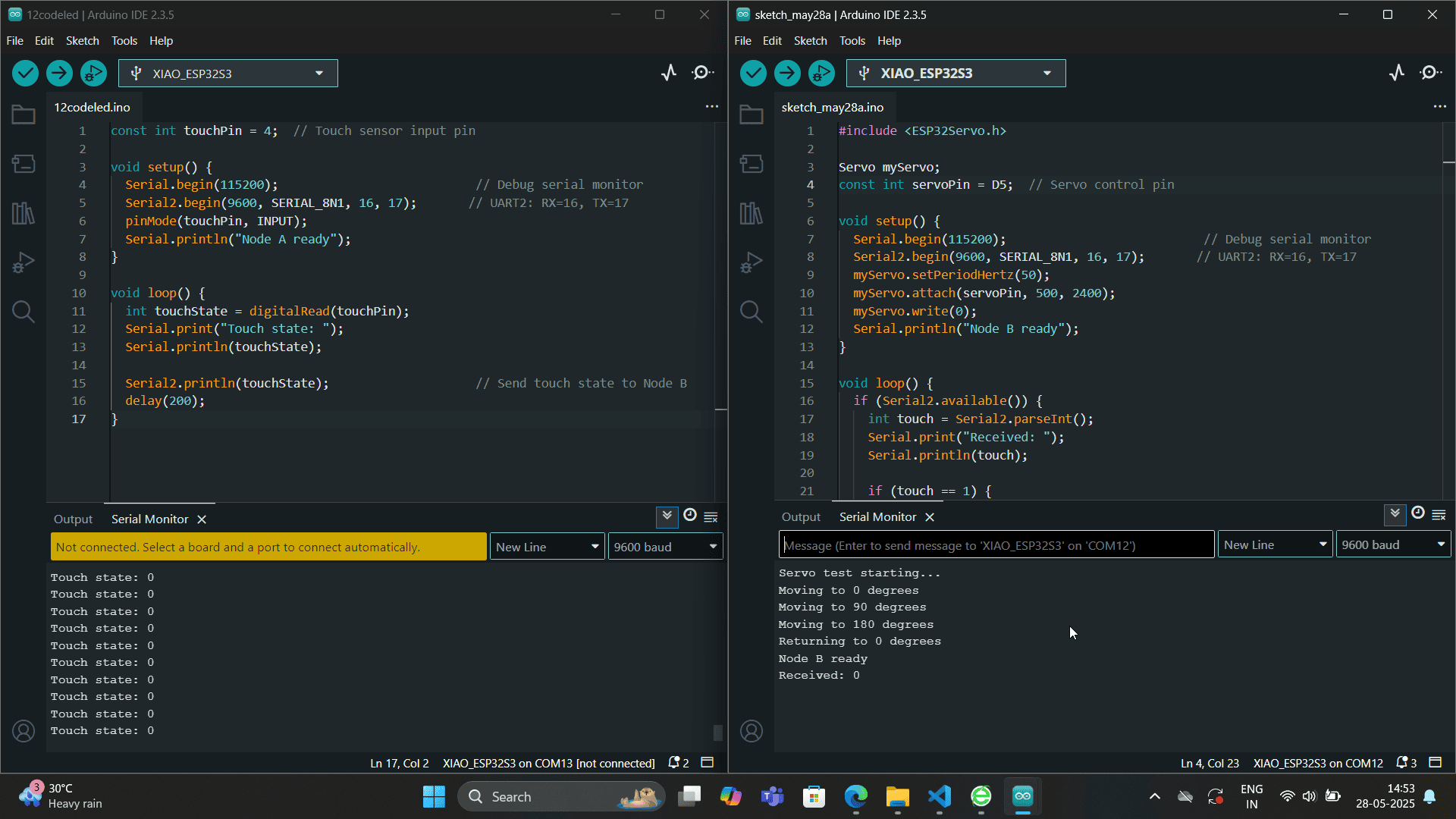Toggle timestamp in 12codeled Serial Monitor

pyautogui.click(x=689, y=516)
